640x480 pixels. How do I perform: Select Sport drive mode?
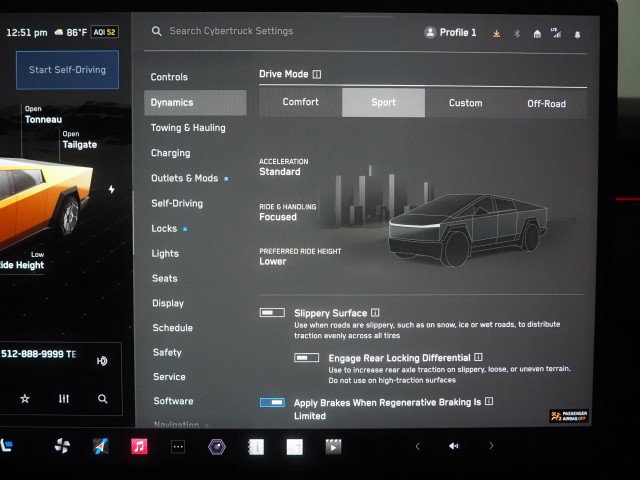point(383,102)
